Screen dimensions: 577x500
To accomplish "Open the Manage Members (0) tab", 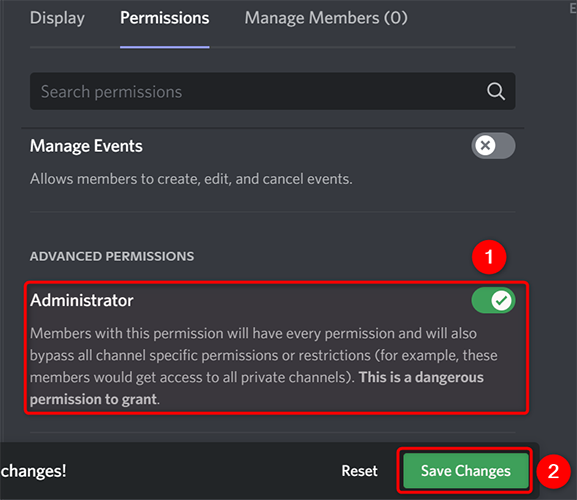I will click(326, 18).
